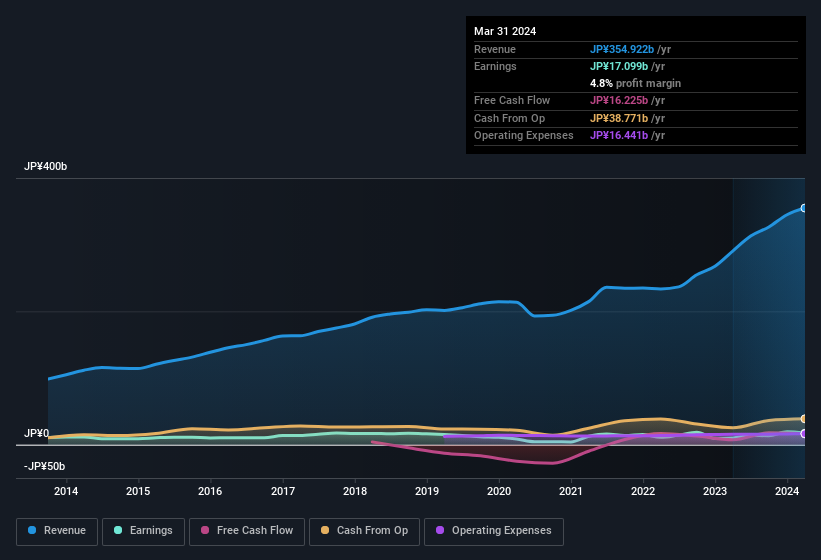Click the 2018 x-axis label
821x560 pixels.
[355, 491]
